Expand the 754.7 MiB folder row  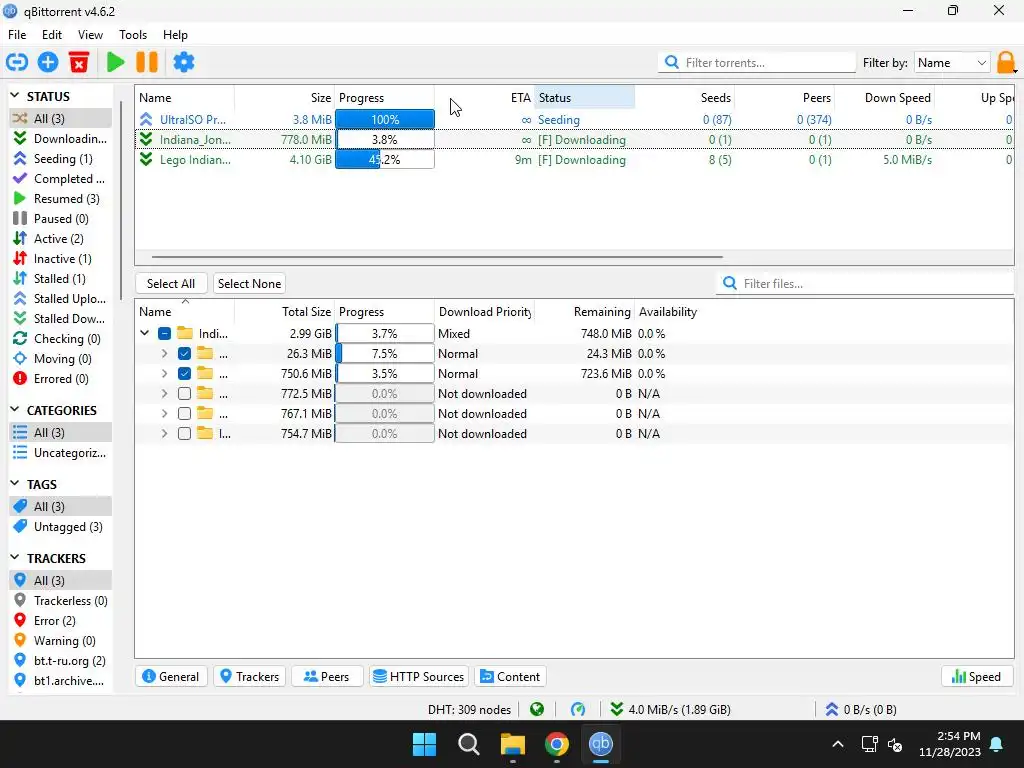(x=165, y=434)
